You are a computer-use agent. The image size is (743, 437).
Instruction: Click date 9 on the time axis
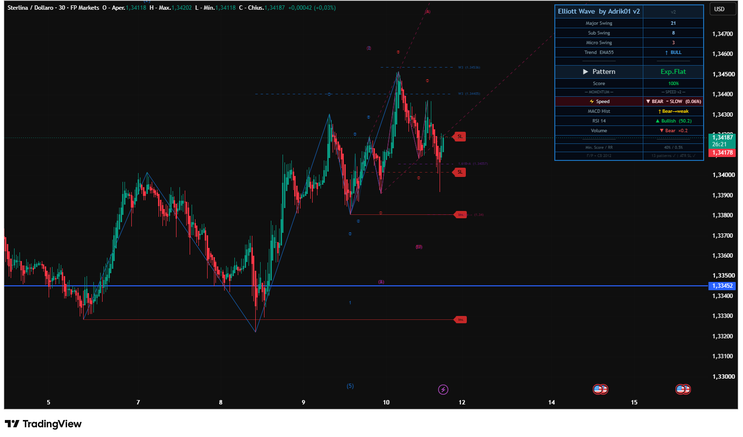tap(303, 402)
